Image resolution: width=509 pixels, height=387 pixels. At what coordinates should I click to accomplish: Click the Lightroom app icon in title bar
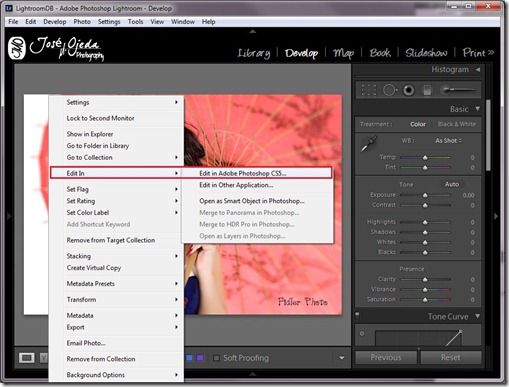pyautogui.click(x=10, y=8)
